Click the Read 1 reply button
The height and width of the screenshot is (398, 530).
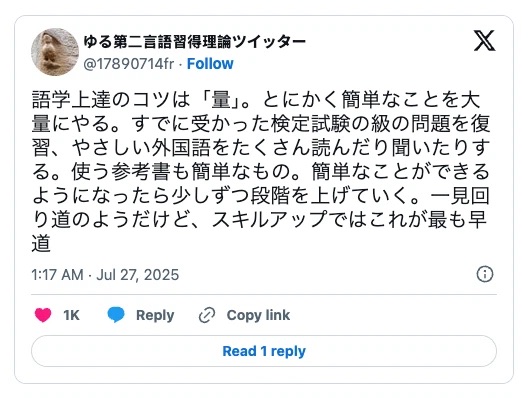264,351
